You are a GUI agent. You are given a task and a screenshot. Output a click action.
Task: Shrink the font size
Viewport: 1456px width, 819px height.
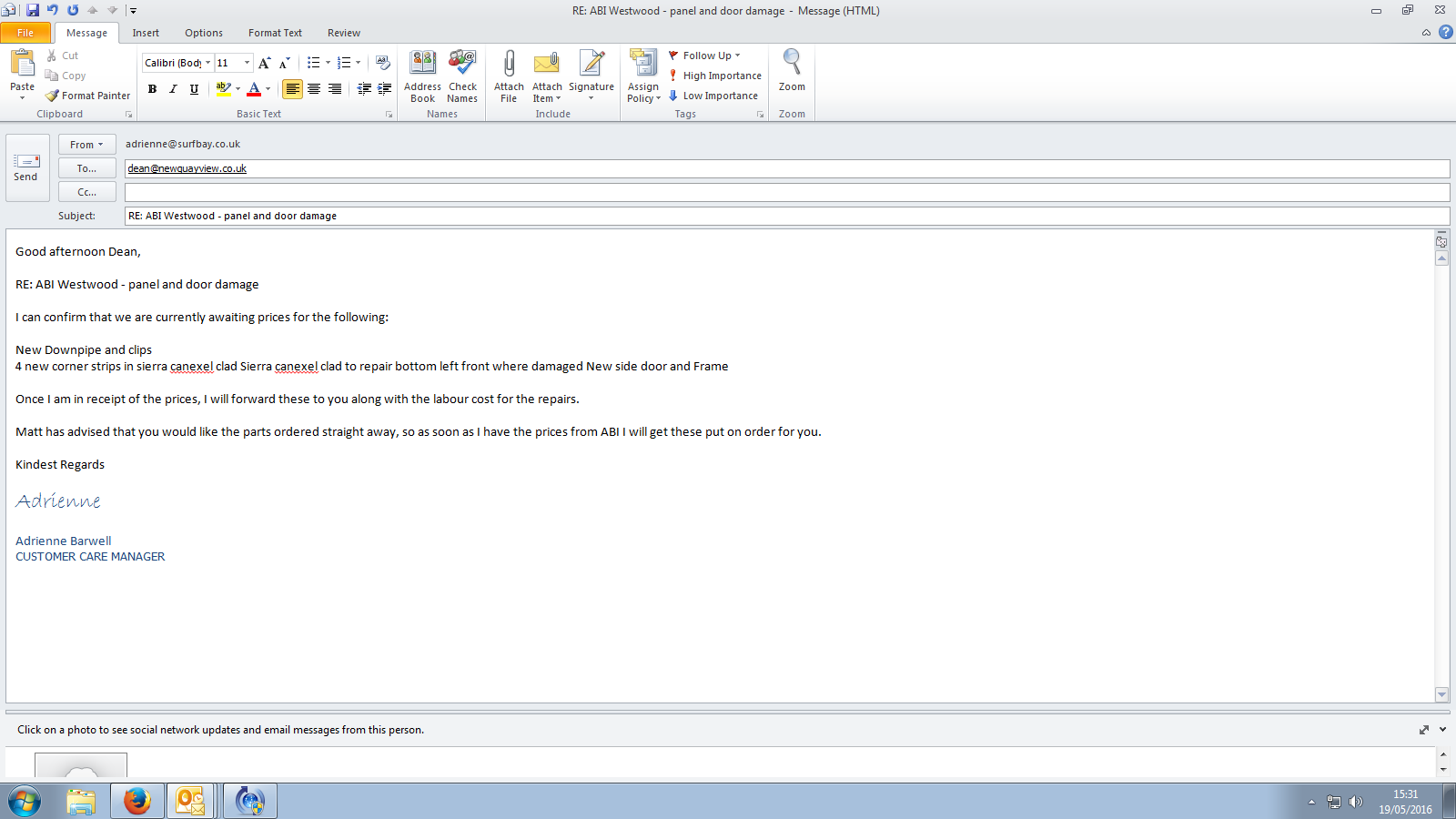[284, 63]
